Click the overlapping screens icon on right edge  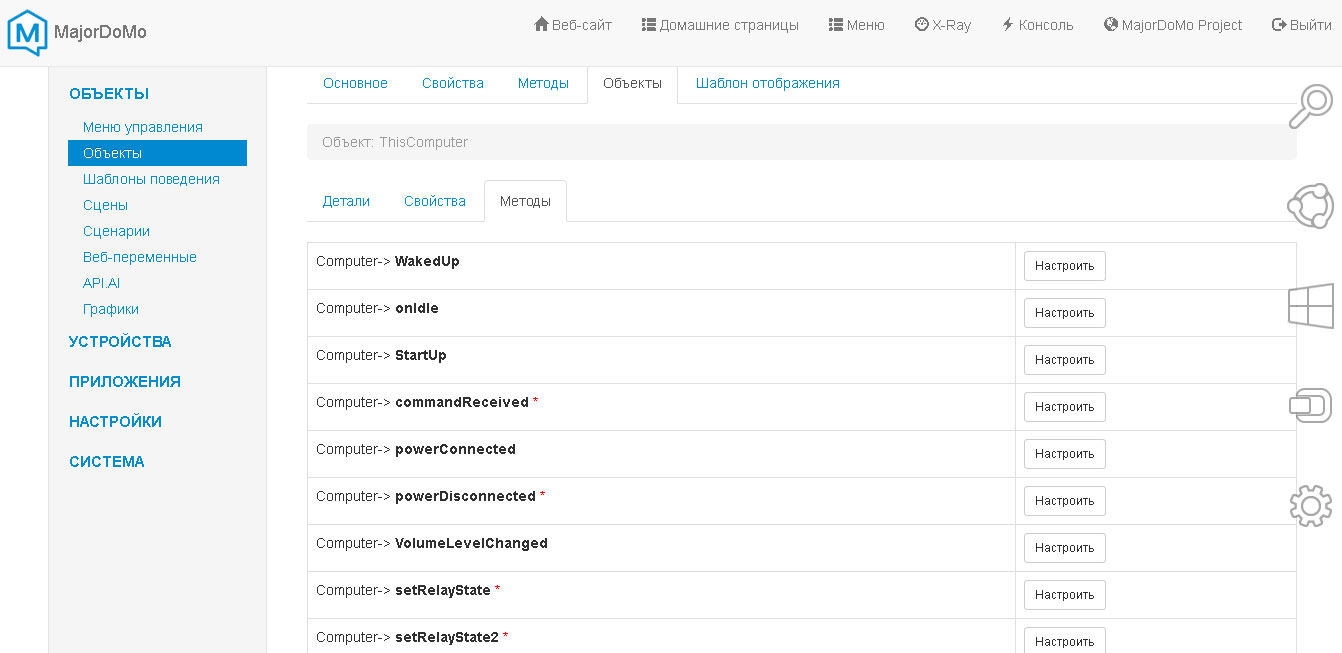pyautogui.click(x=1311, y=405)
